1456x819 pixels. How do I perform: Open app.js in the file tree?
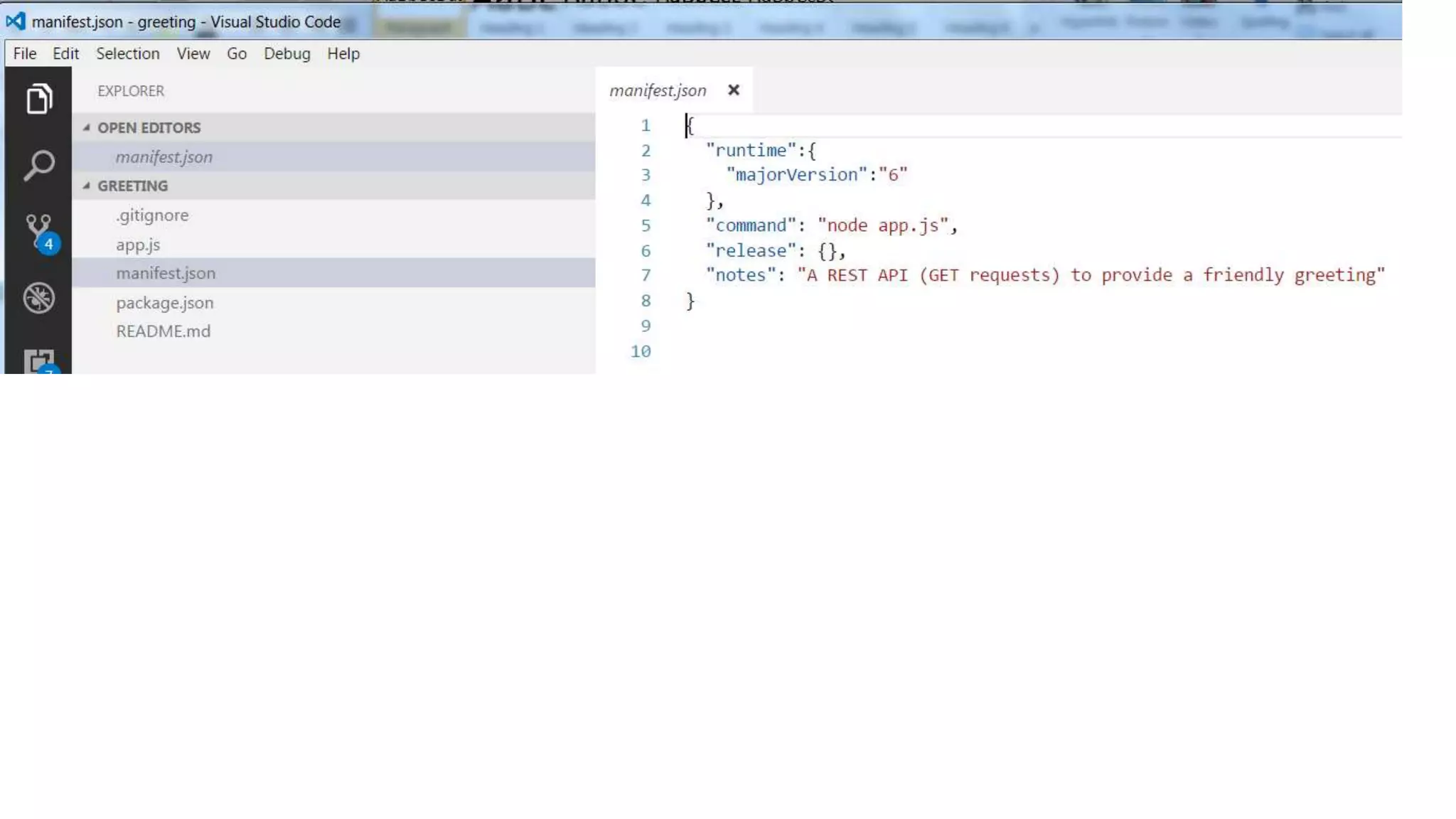point(138,245)
